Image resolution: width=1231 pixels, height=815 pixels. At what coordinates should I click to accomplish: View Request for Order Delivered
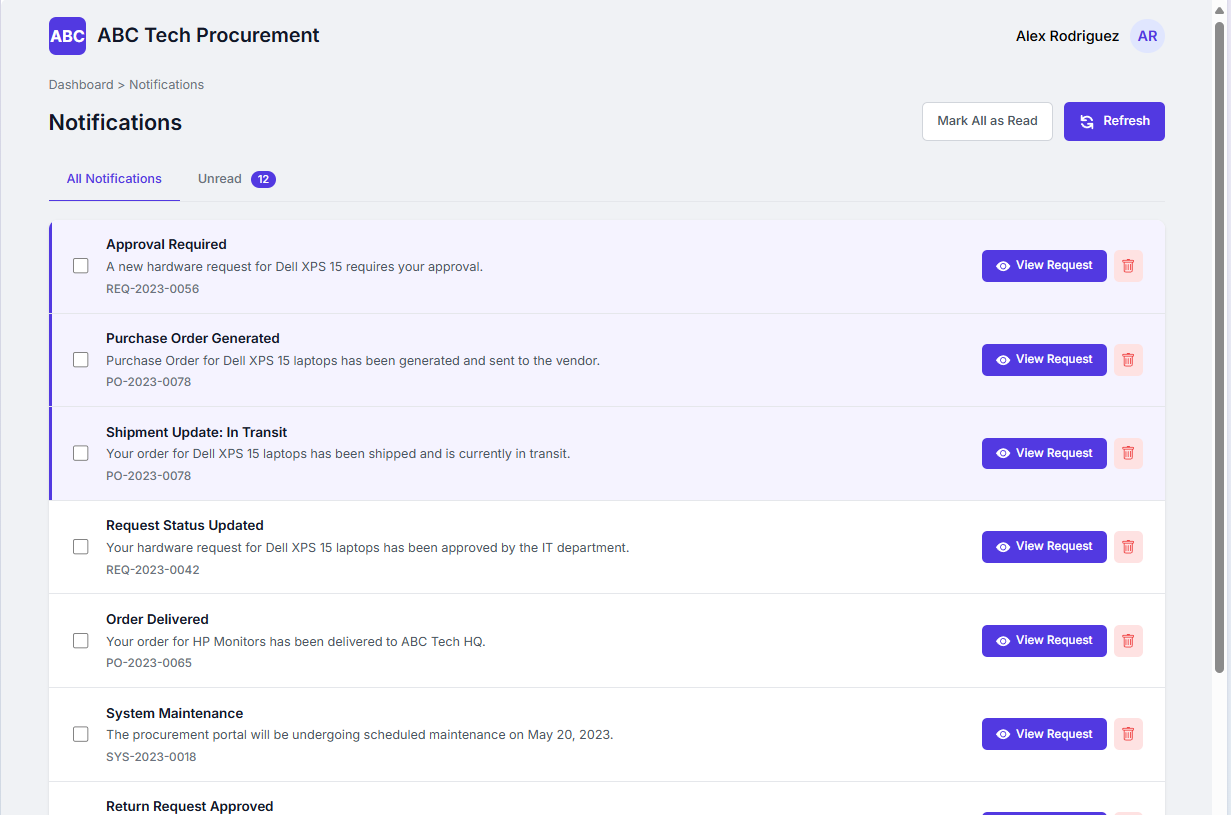point(1044,641)
